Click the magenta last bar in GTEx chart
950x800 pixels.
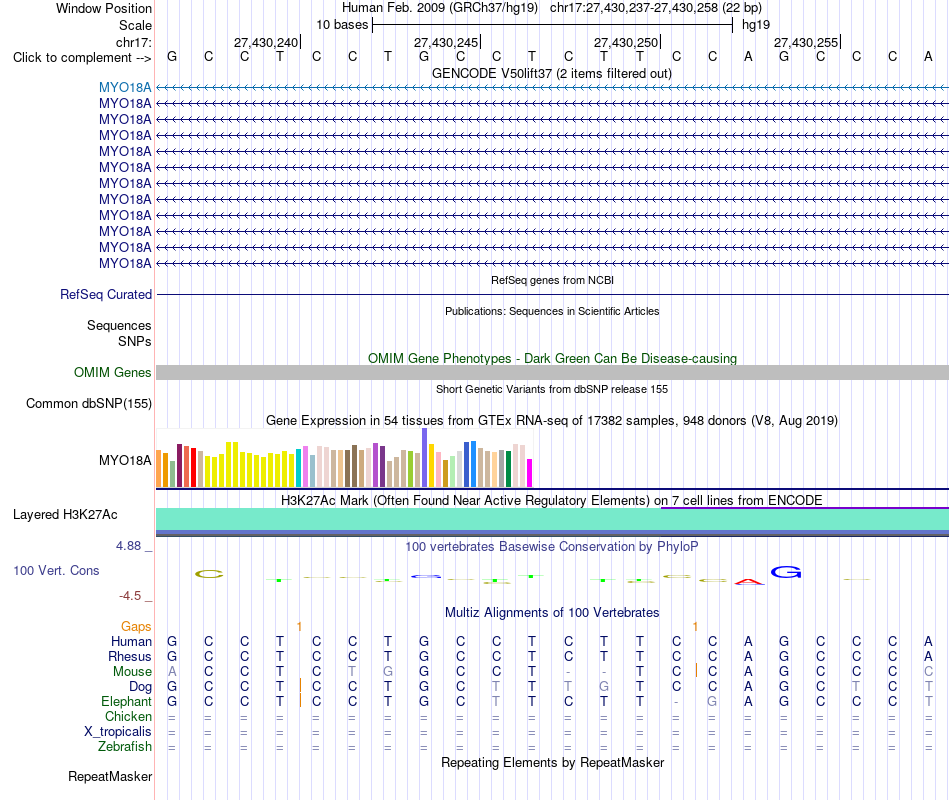(530, 473)
